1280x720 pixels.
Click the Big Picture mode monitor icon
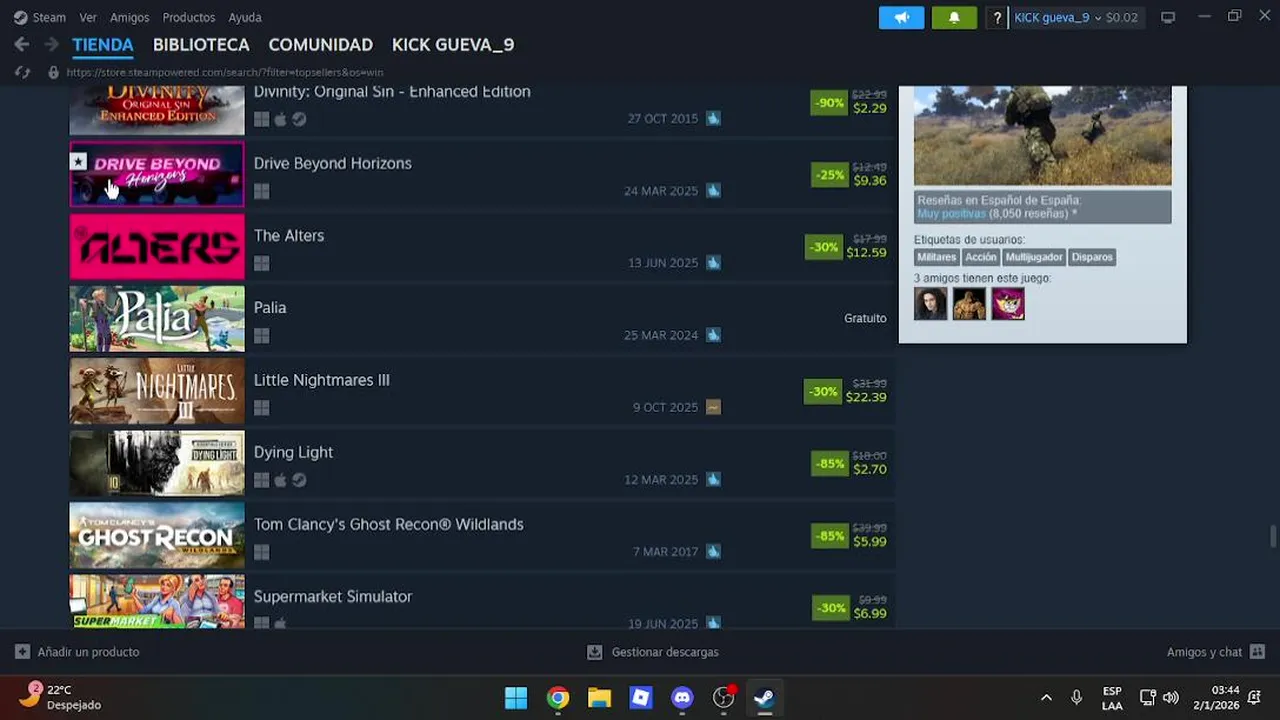(x=1168, y=18)
